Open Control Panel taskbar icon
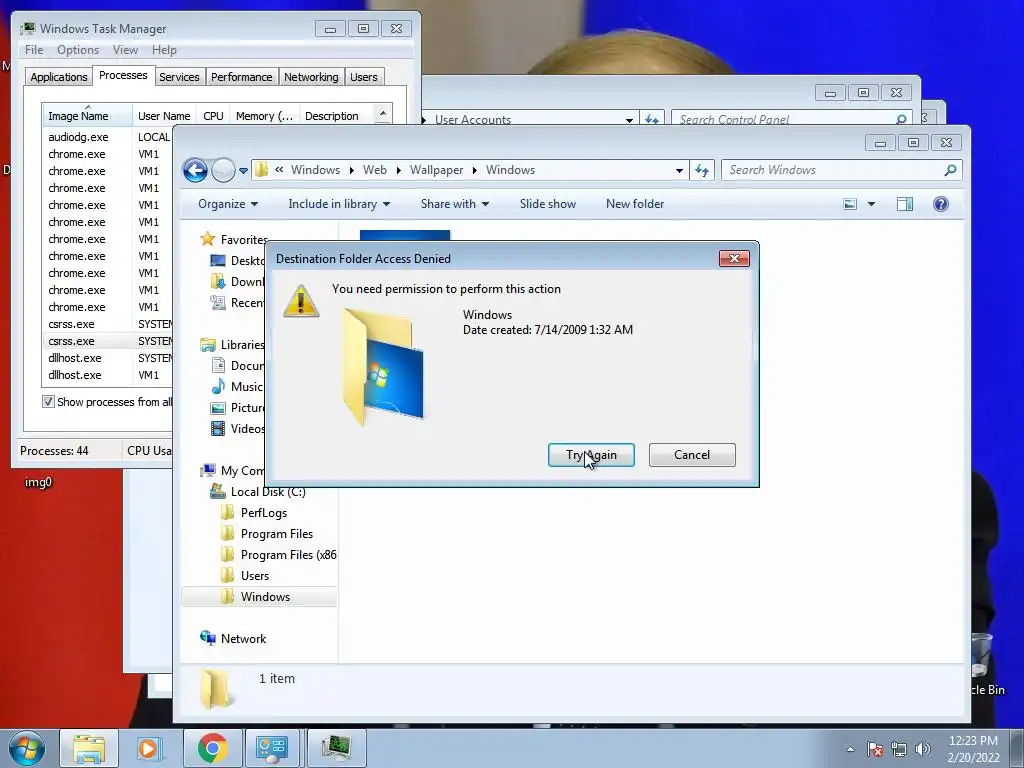 pyautogui.click(x=272, y=748)
